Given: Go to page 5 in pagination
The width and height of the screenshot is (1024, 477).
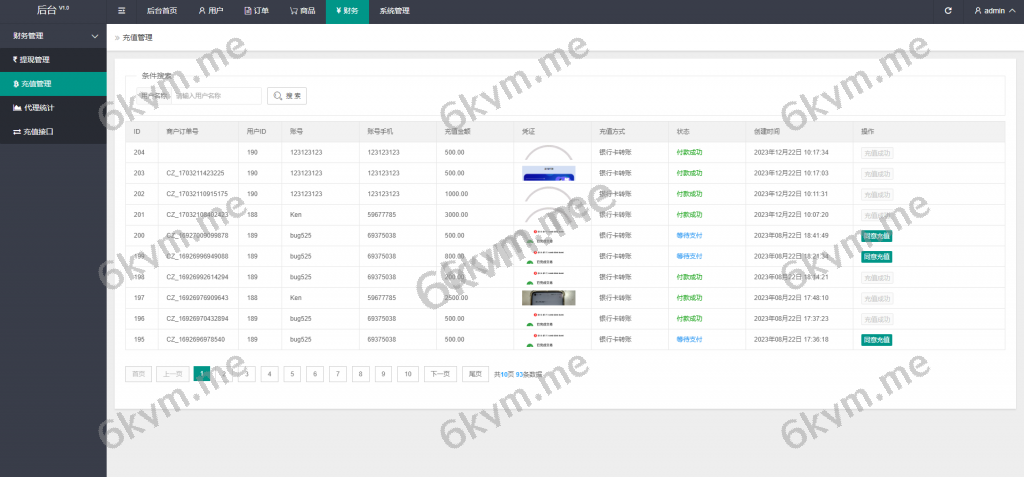Looking at the screenshot, I should [x=292, y=374].
